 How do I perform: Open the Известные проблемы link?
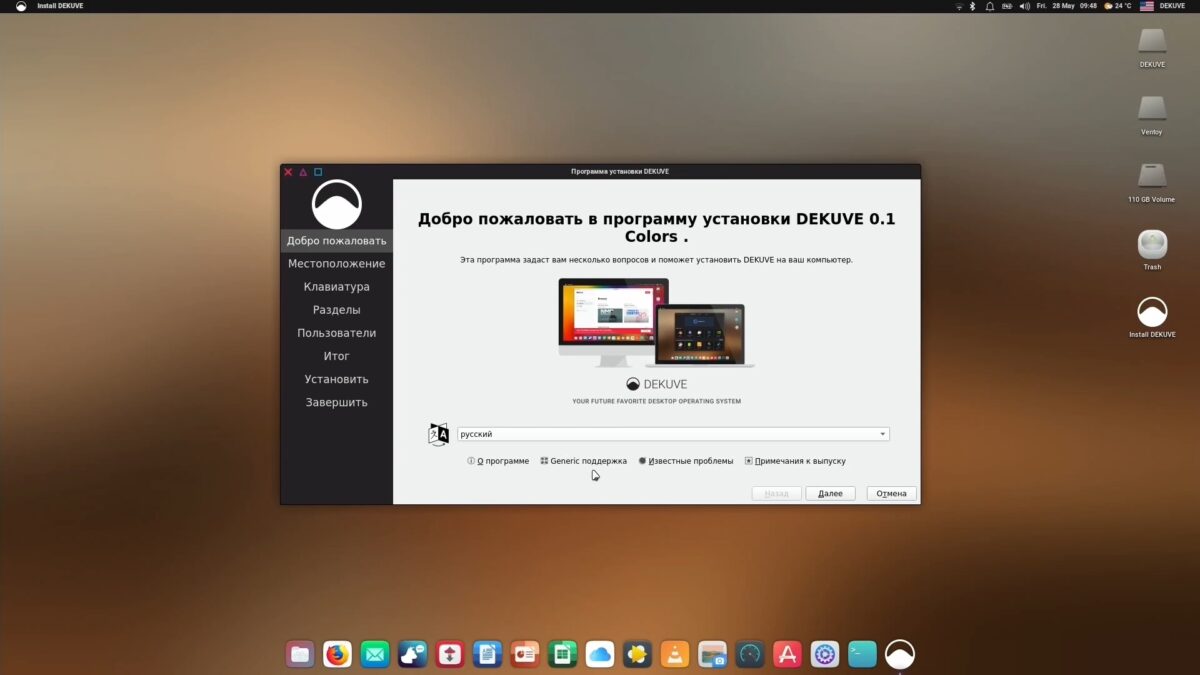point(686,461)
